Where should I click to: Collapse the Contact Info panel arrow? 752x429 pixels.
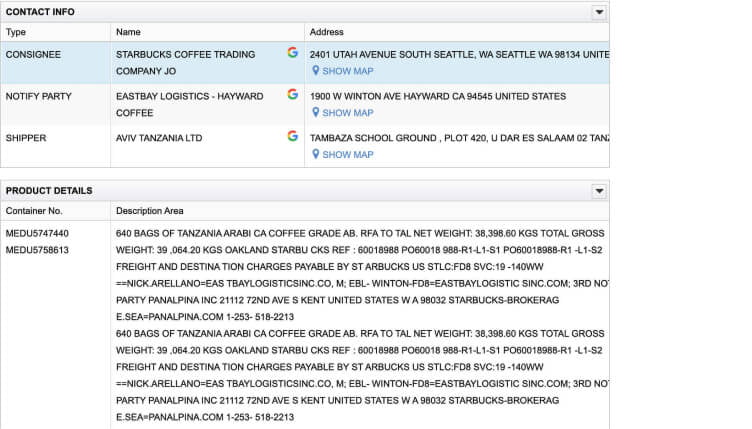click(599, 12)
